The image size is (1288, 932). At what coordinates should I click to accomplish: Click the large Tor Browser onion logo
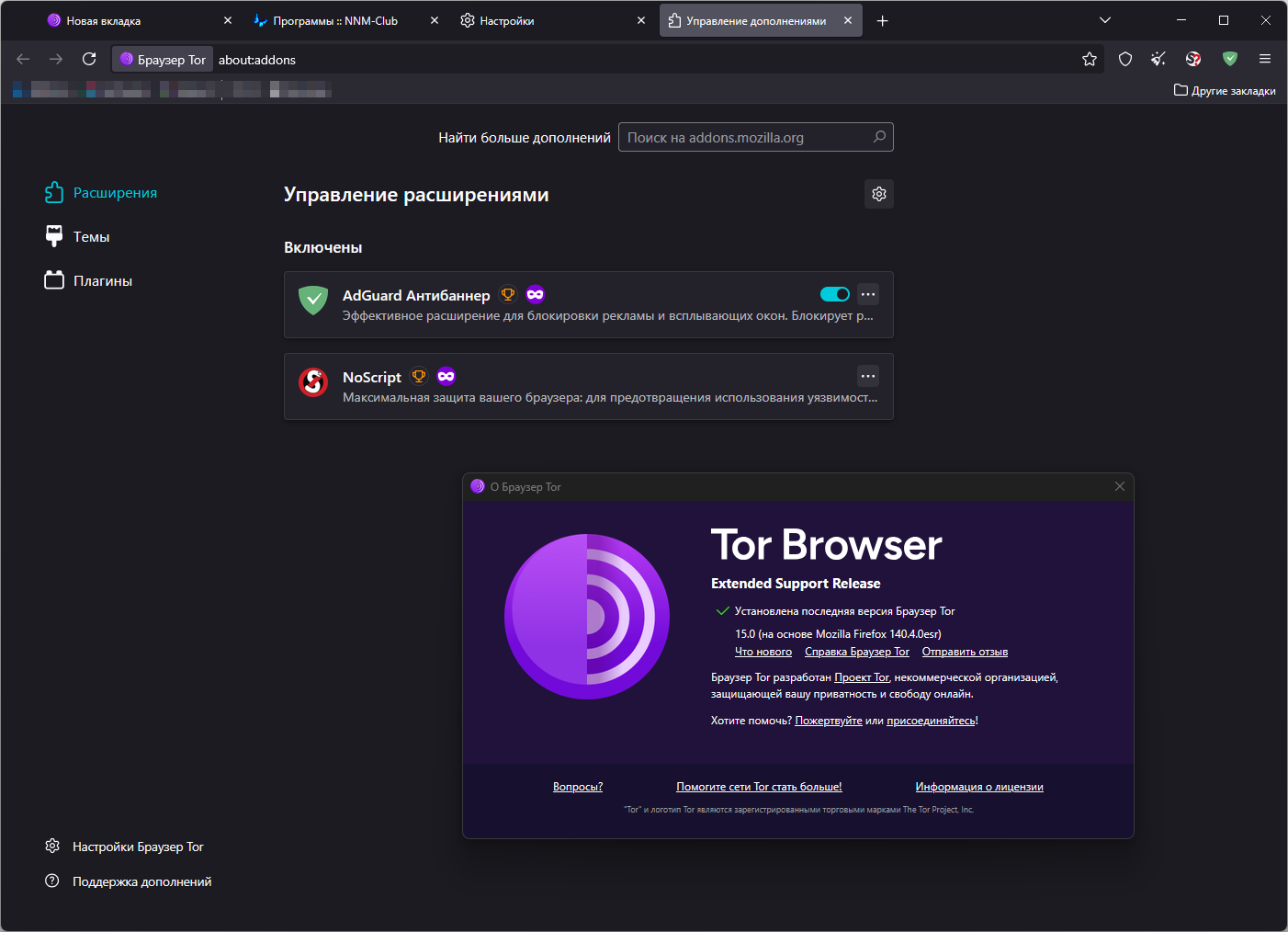[587, 617]
